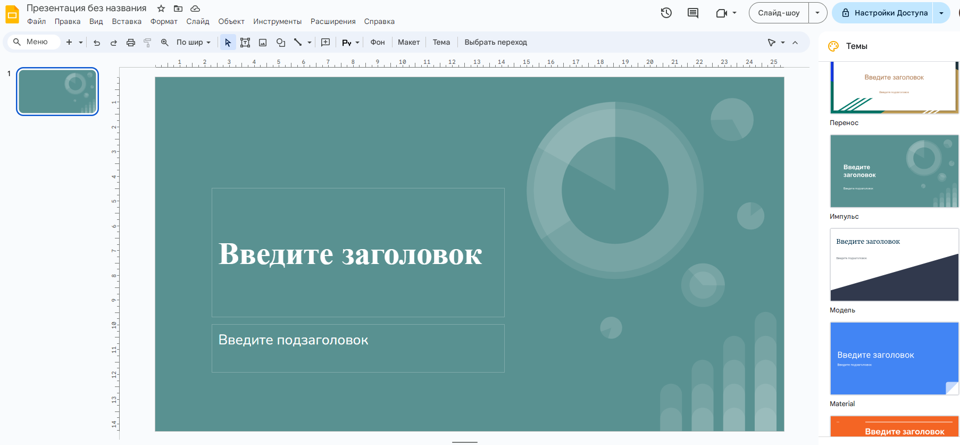Screen dimensions: 960x445
Task: Expand the Слайд-шоу dropdown arrow
Action: click(x=817, y=13)
